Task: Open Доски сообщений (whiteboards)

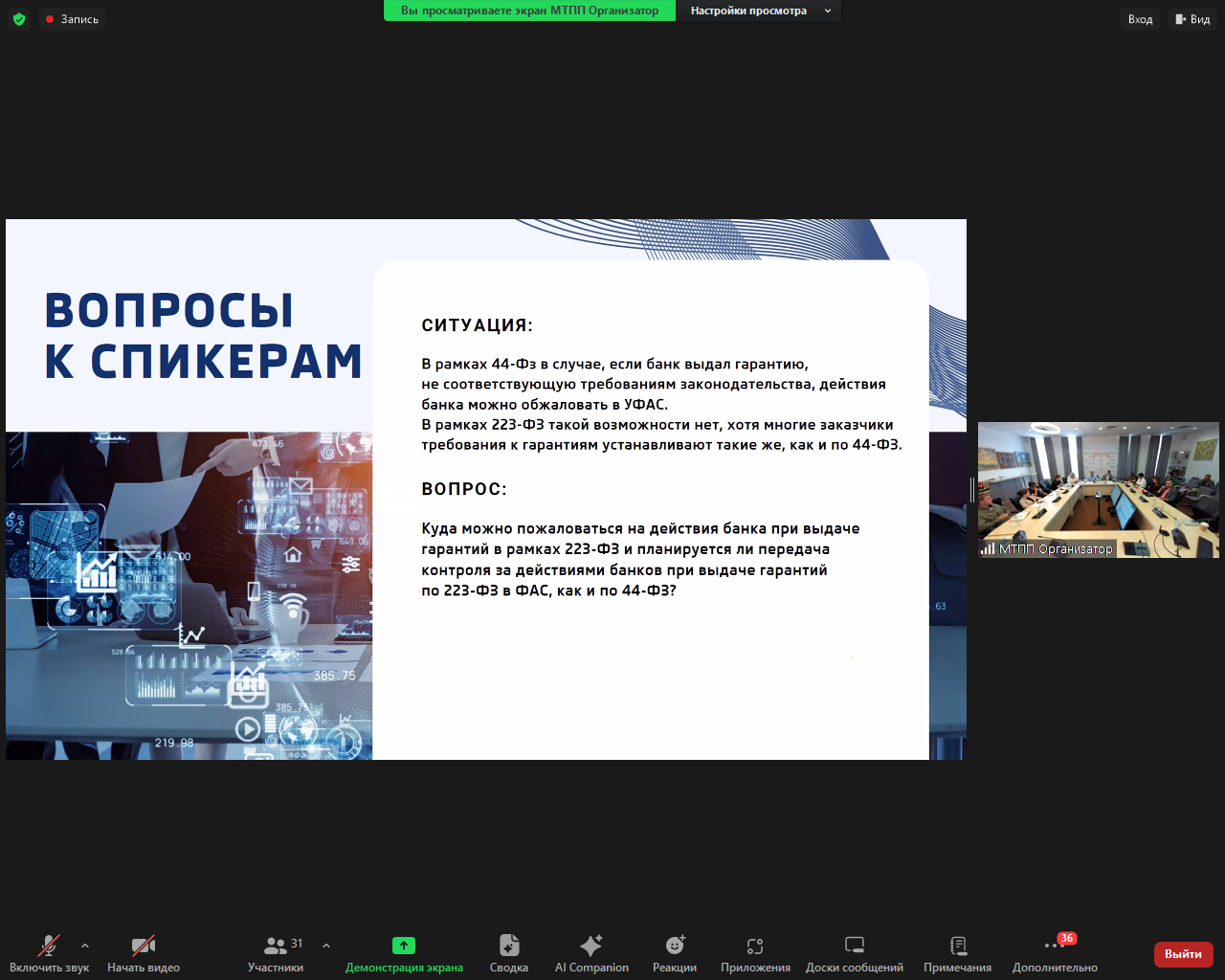Action: (853, 953)
